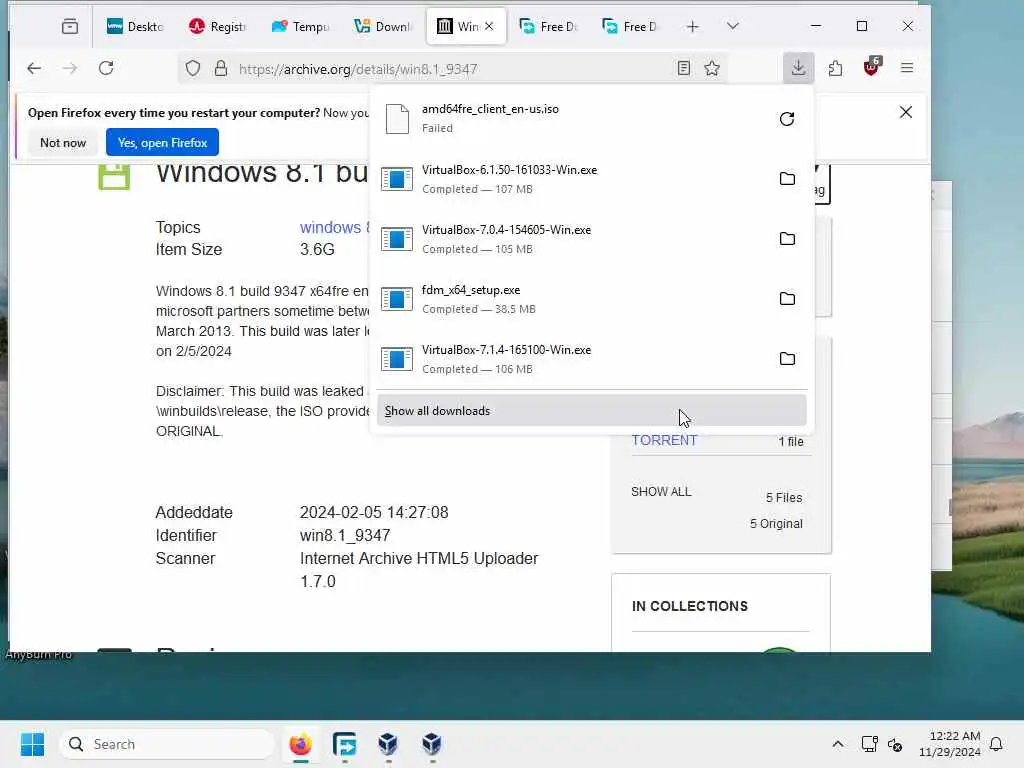Open the Firefox application menu
1024x768 pixels.
click(906, 68)
